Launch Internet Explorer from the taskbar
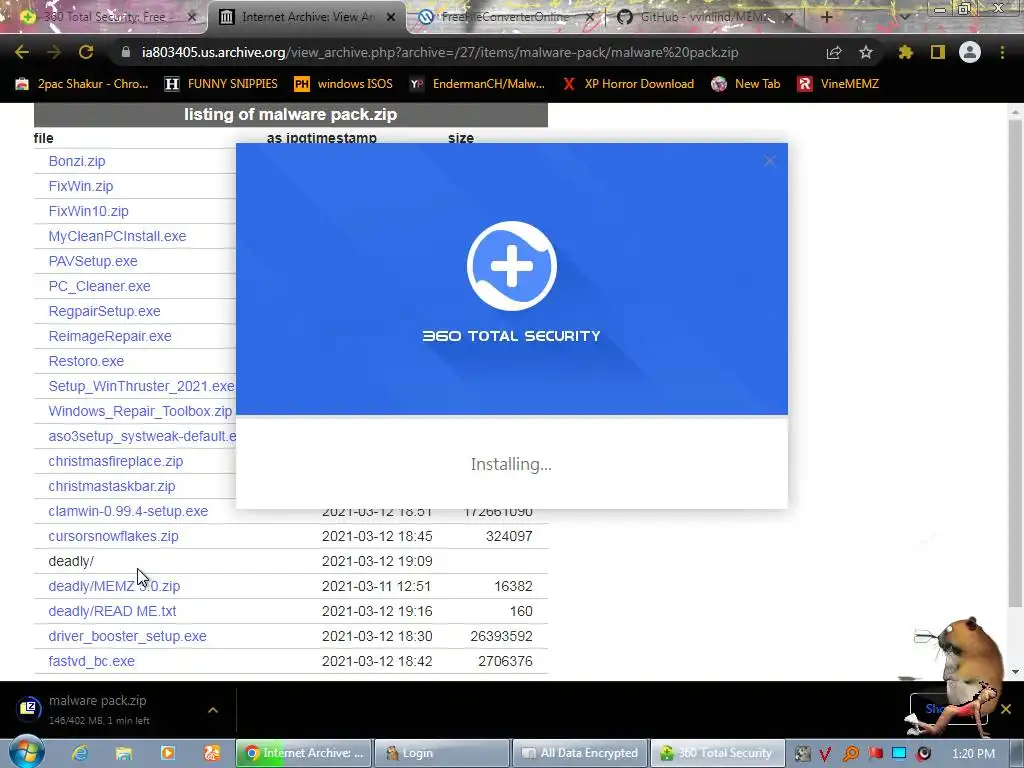The width and height of the screenshot is (1024, 768). click(80, 753)
